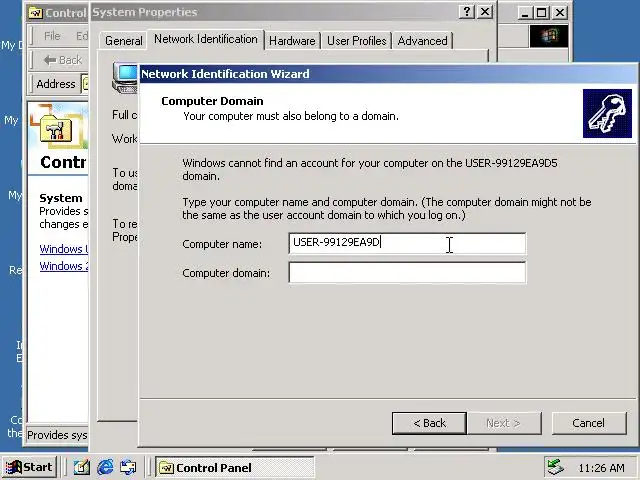Select the Computer Domain heading text
This screenshot has width=640, height=480.
tap(212, 101)
